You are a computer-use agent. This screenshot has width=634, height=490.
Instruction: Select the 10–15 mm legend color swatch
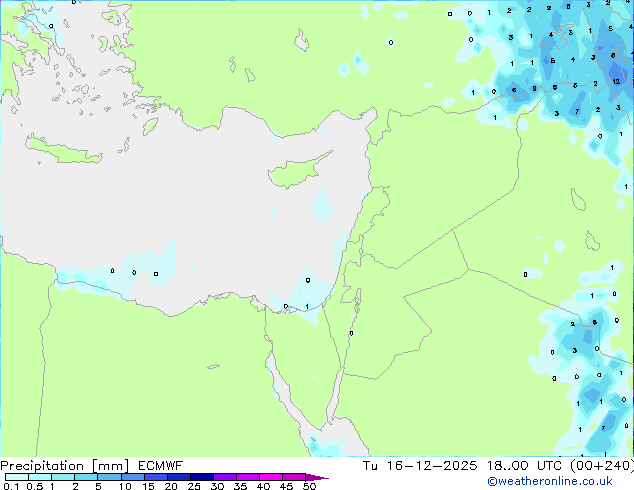point(132,477)
